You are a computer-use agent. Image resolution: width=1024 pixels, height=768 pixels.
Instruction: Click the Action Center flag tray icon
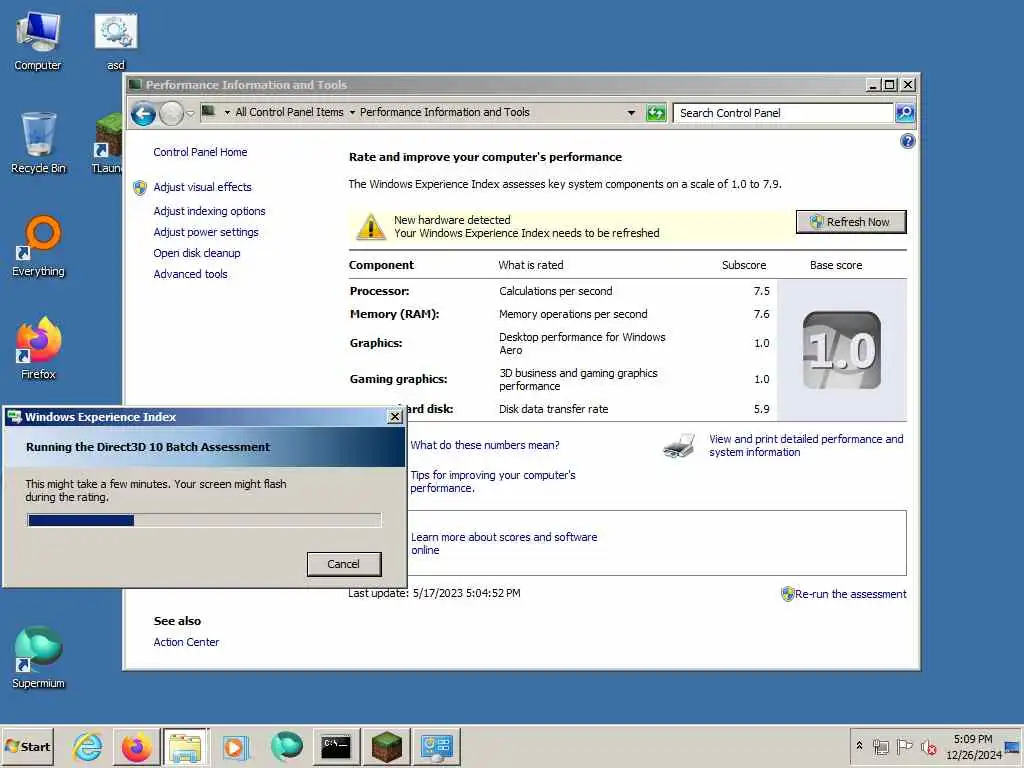[x=904, y=746]
